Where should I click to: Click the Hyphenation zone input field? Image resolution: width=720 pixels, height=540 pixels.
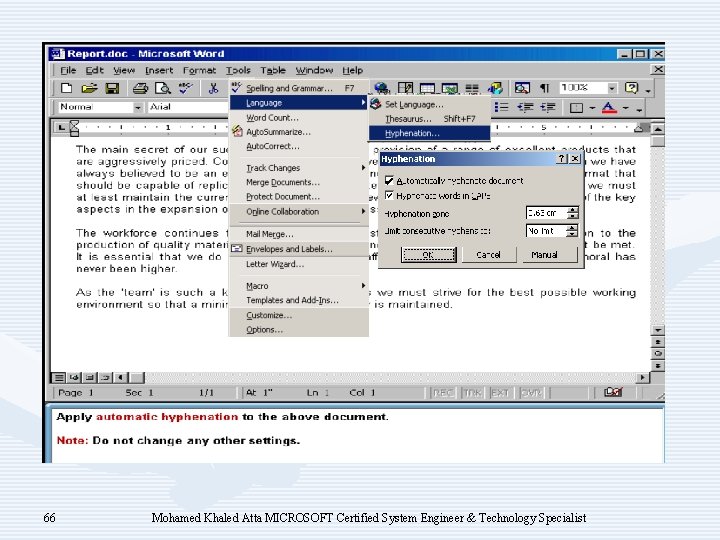(546, 213)
